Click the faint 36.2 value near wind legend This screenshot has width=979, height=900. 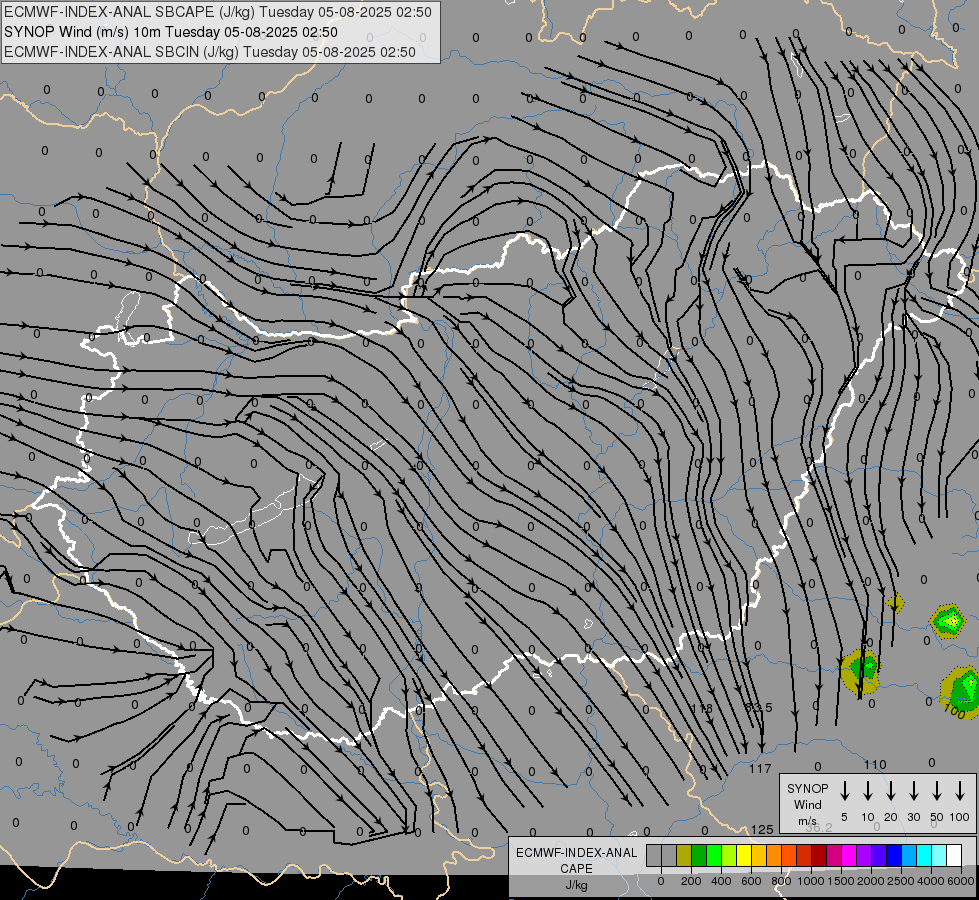819,828
